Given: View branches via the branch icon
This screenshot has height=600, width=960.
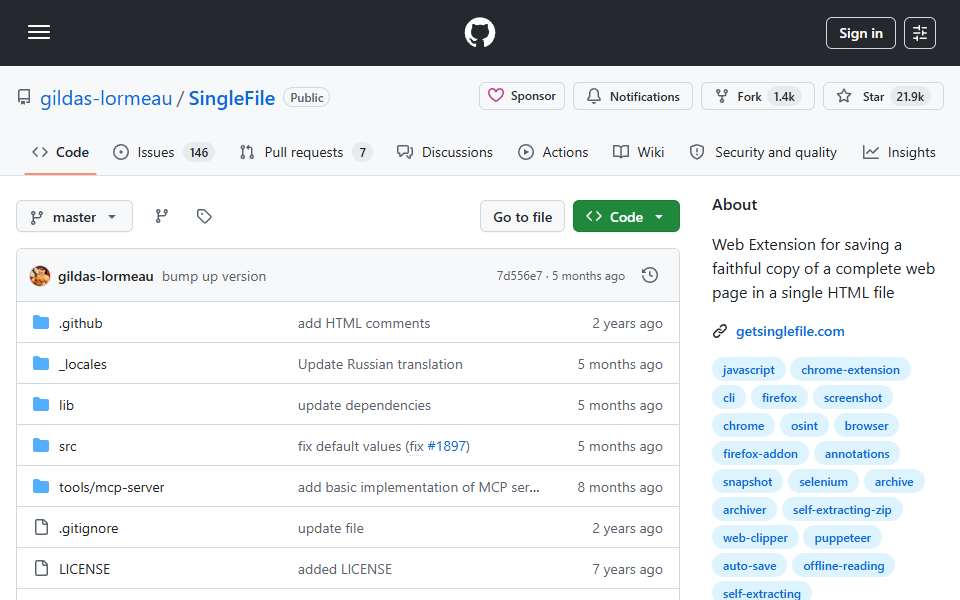Looking at the screenshot, I should (162, 216).
